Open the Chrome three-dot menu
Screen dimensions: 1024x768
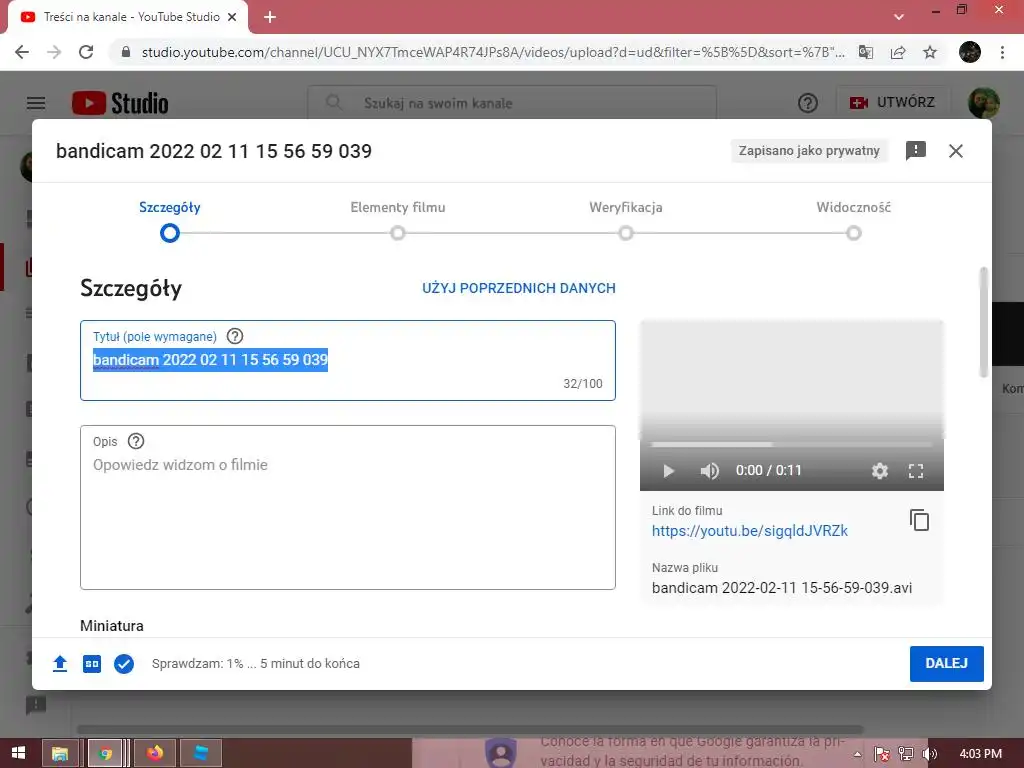click(x=1002, y=52)
